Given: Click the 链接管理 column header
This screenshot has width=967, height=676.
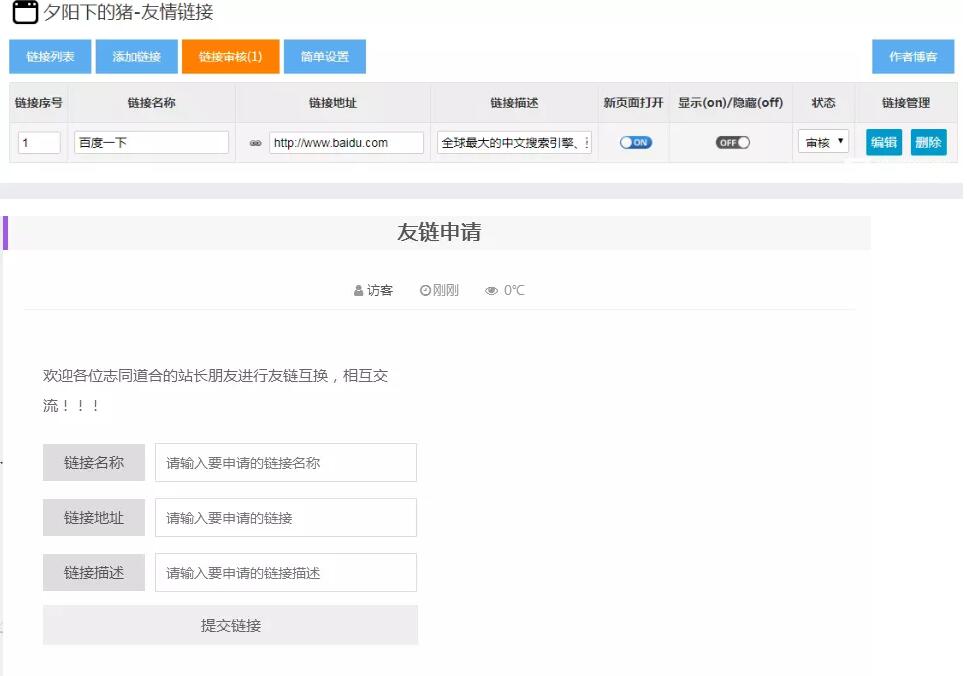Looking at the screenshot, I should pyautogui.click(x=906, y=103).
